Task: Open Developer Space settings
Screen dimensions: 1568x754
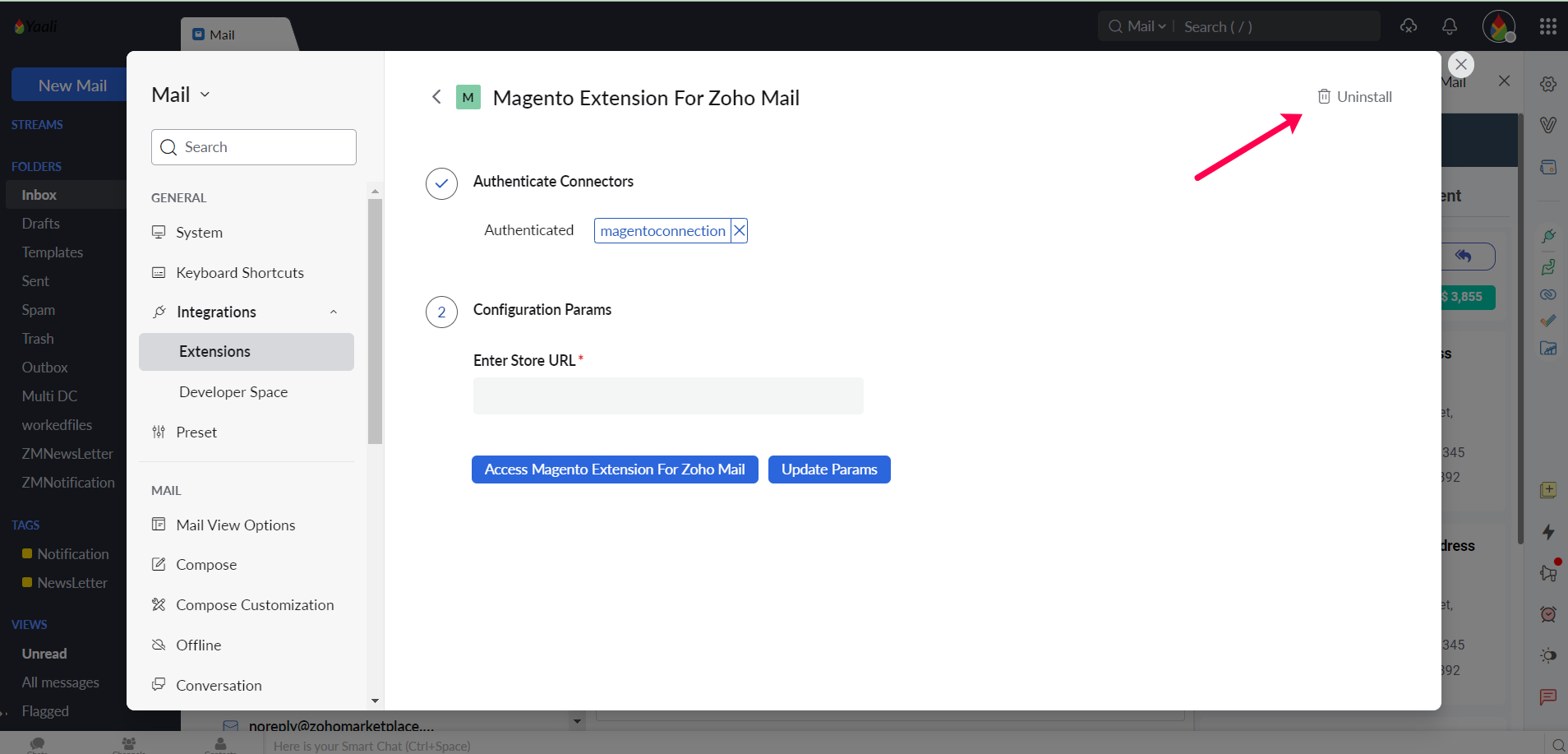Action: tap(233, 392)
